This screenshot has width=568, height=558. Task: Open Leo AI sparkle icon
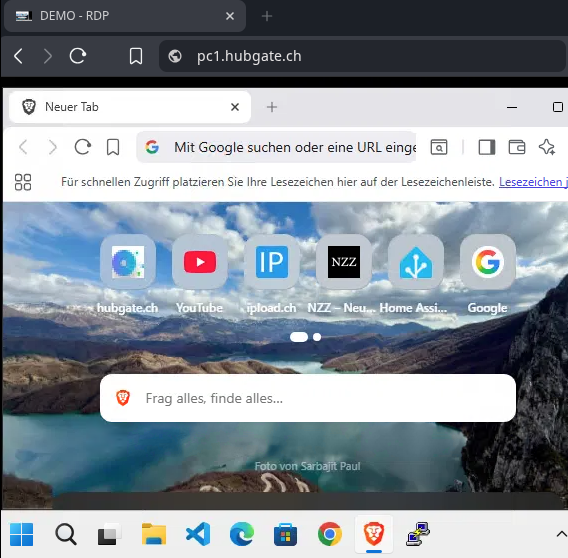pos(547,147)
